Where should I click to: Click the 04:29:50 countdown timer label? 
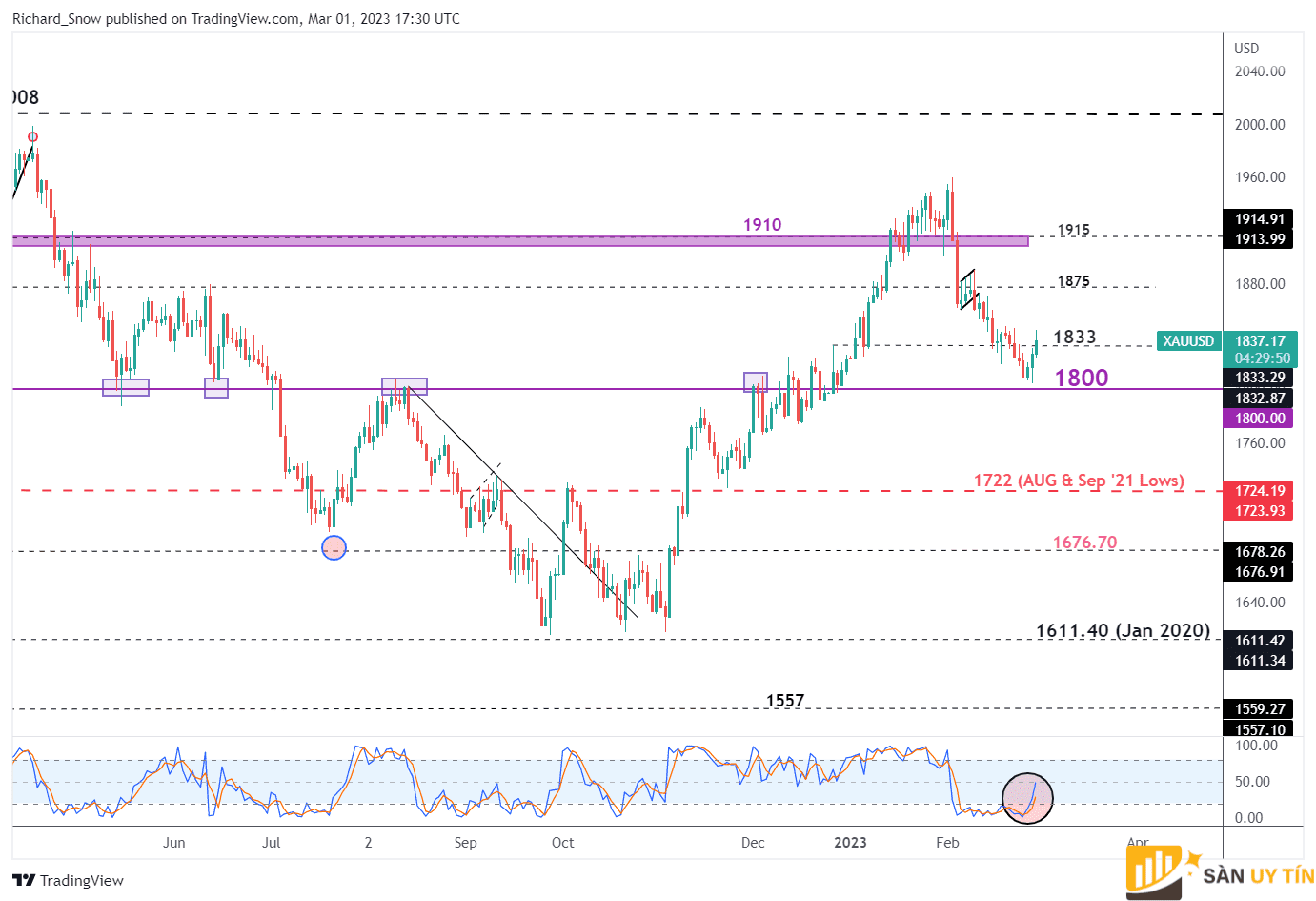point(1260,359)
